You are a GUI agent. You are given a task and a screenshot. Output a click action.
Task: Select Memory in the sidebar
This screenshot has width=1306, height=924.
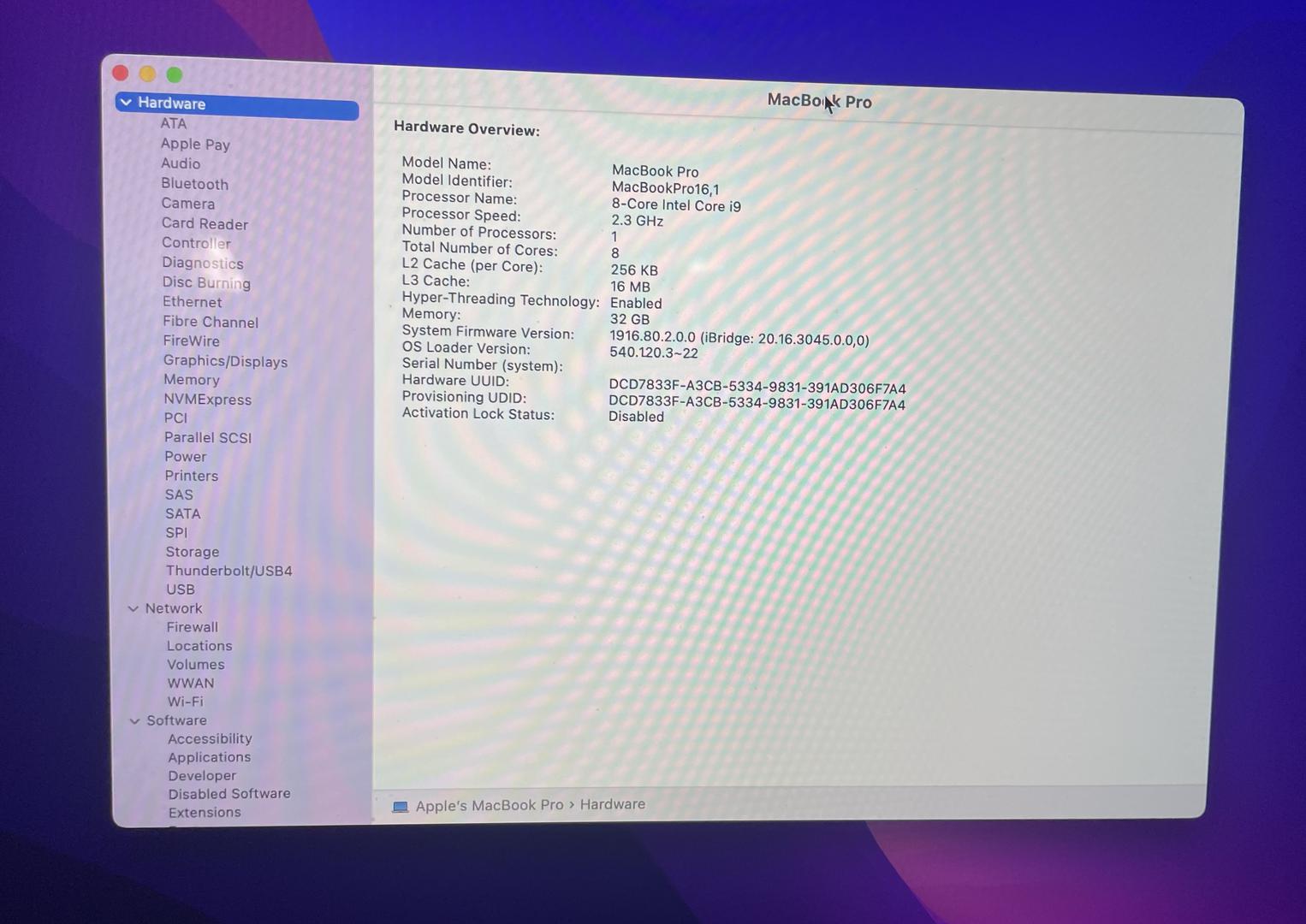click(192, 380)
